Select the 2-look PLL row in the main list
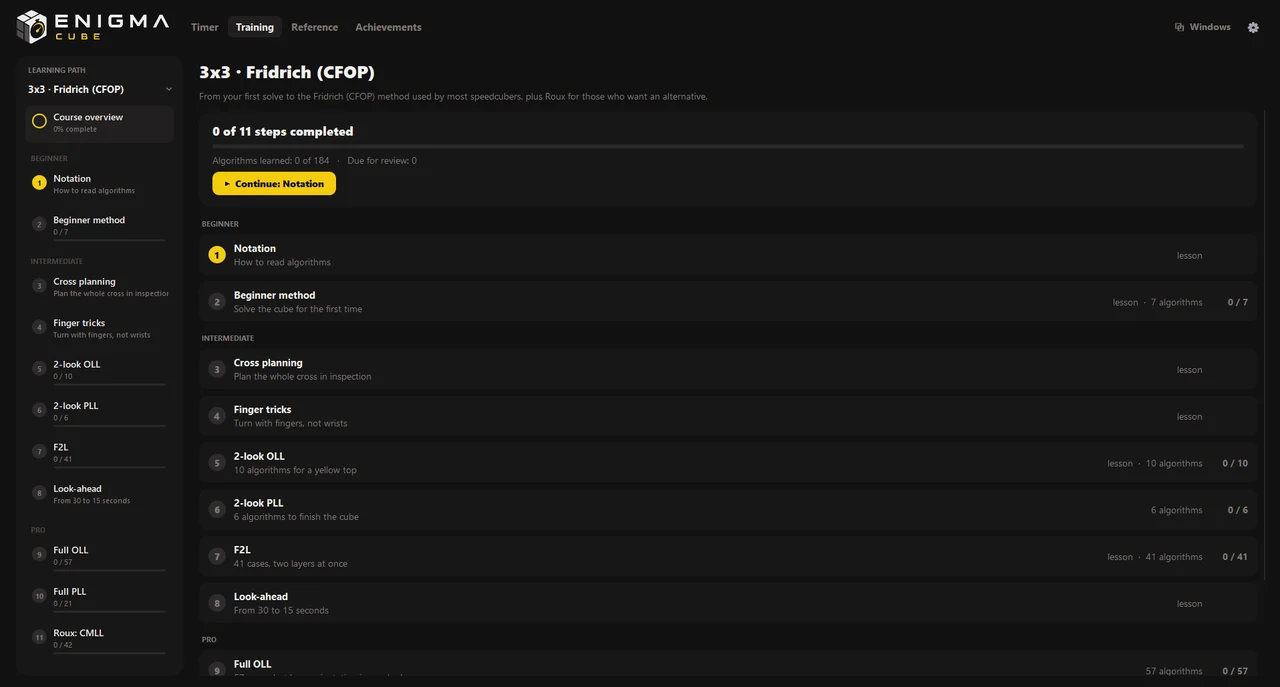 pos(728,510)
